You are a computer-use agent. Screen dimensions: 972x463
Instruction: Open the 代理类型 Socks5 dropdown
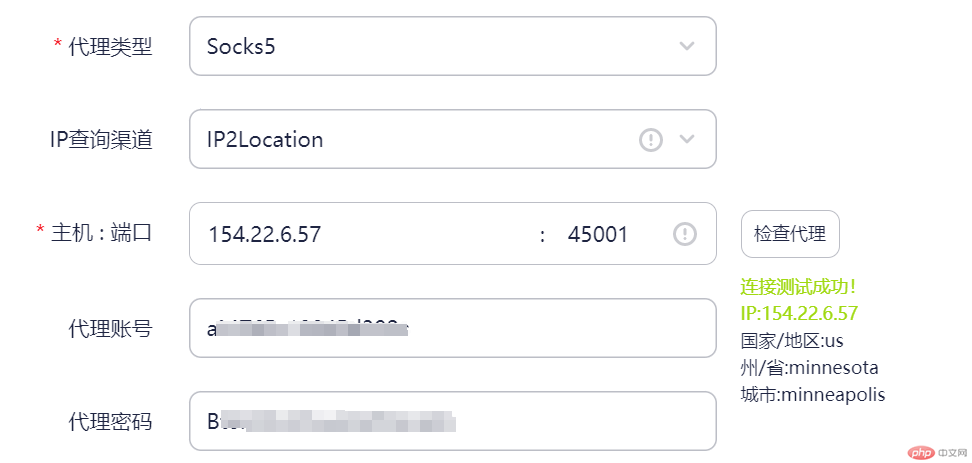[x=453, y=46]
